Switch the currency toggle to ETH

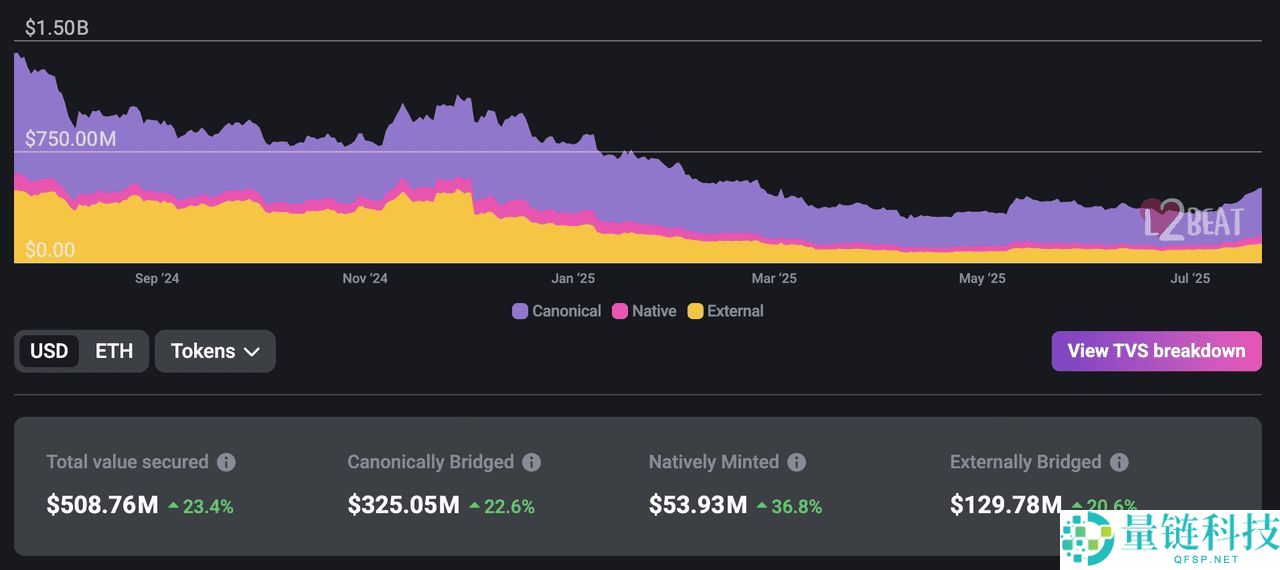click(x=114, y=351)
